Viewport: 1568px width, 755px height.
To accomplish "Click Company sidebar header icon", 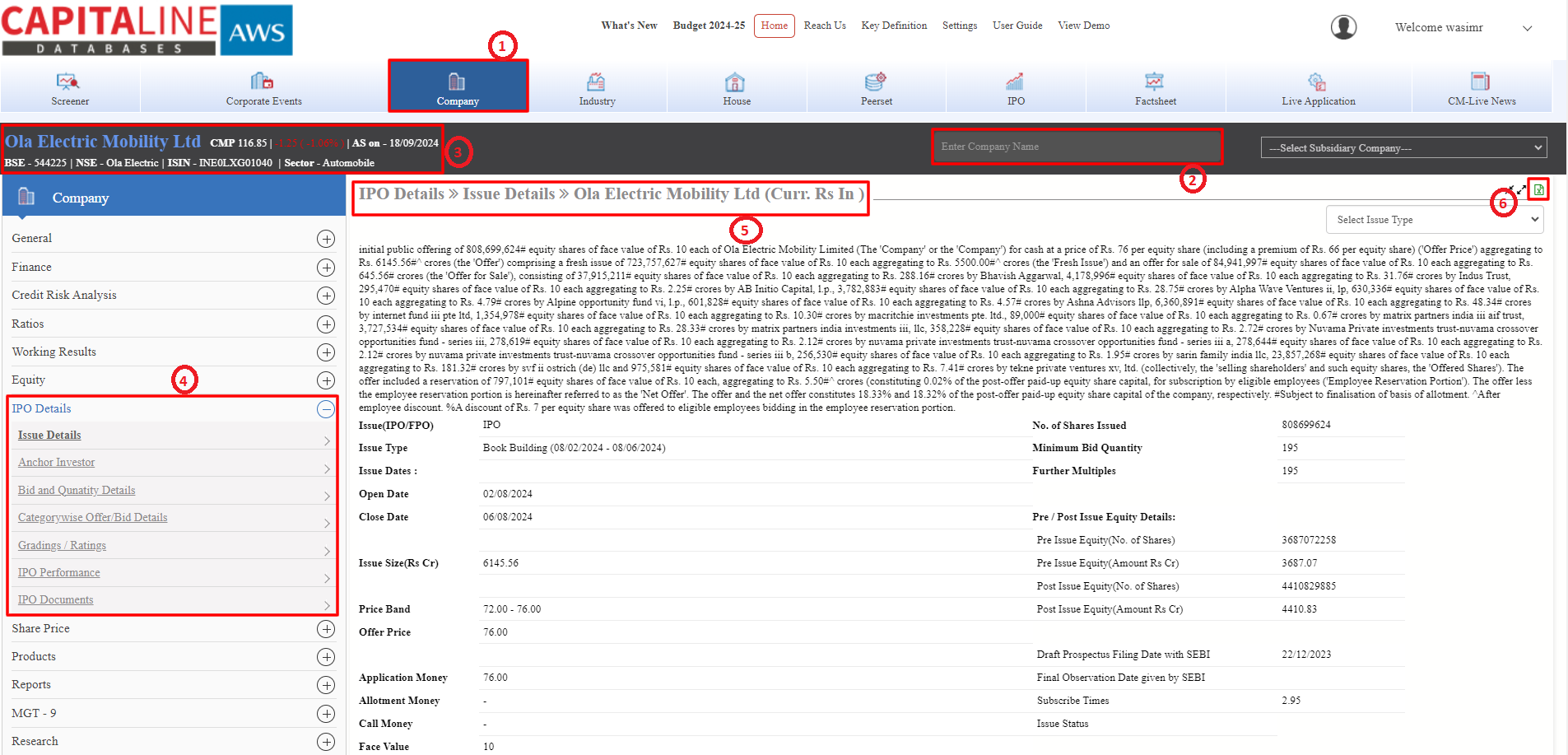I will point(26,197).
